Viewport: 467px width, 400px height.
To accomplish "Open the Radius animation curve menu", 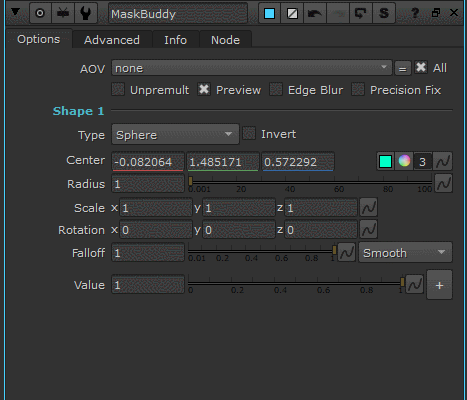I will [444, 183].
